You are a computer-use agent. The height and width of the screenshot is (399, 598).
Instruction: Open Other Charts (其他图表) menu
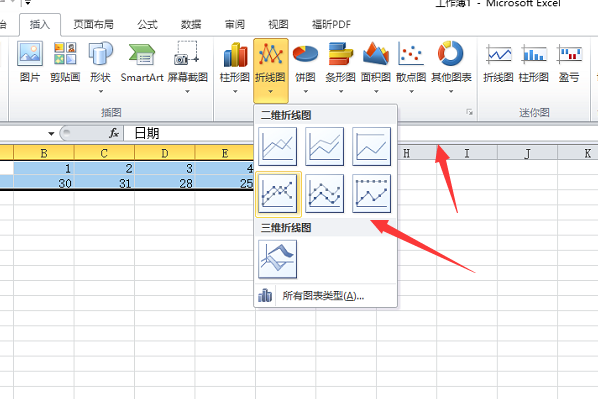(451, 67)
